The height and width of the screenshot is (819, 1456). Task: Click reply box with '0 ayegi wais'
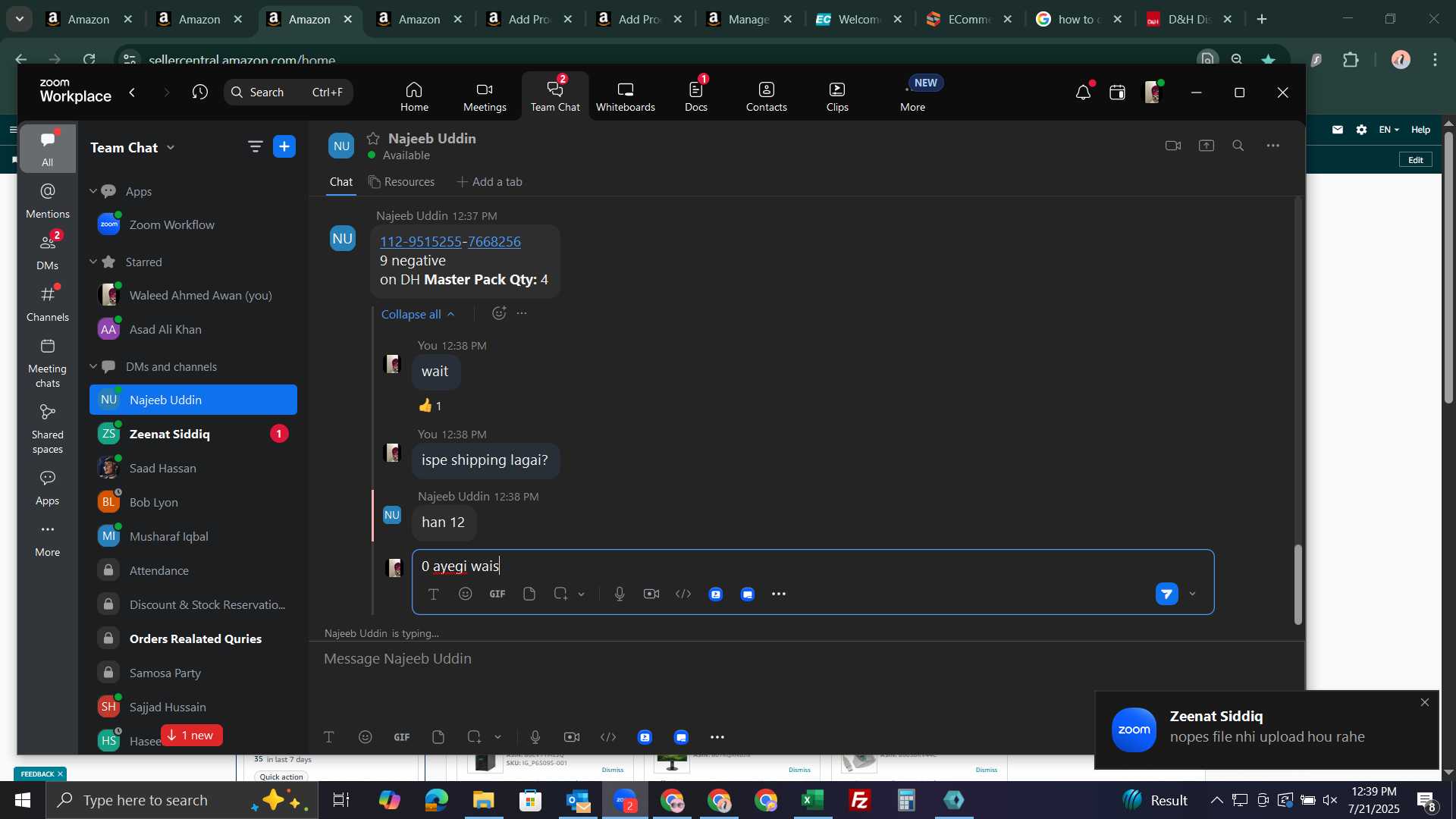pos(812,566)
